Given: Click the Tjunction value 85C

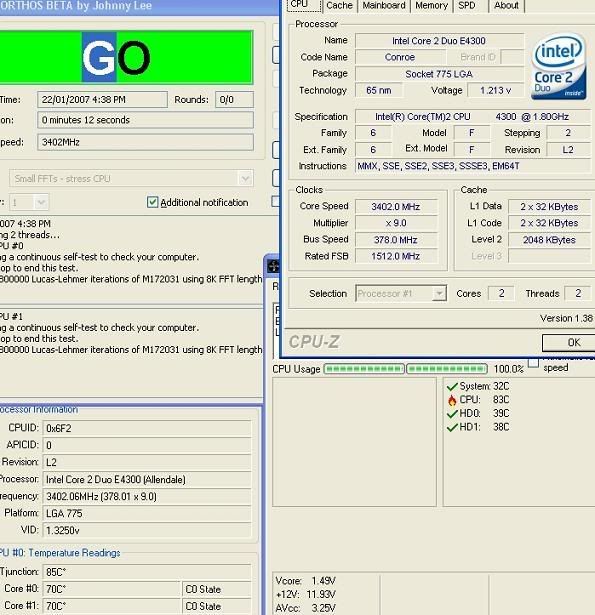Looking at the screenshot, I should point(147,572).
